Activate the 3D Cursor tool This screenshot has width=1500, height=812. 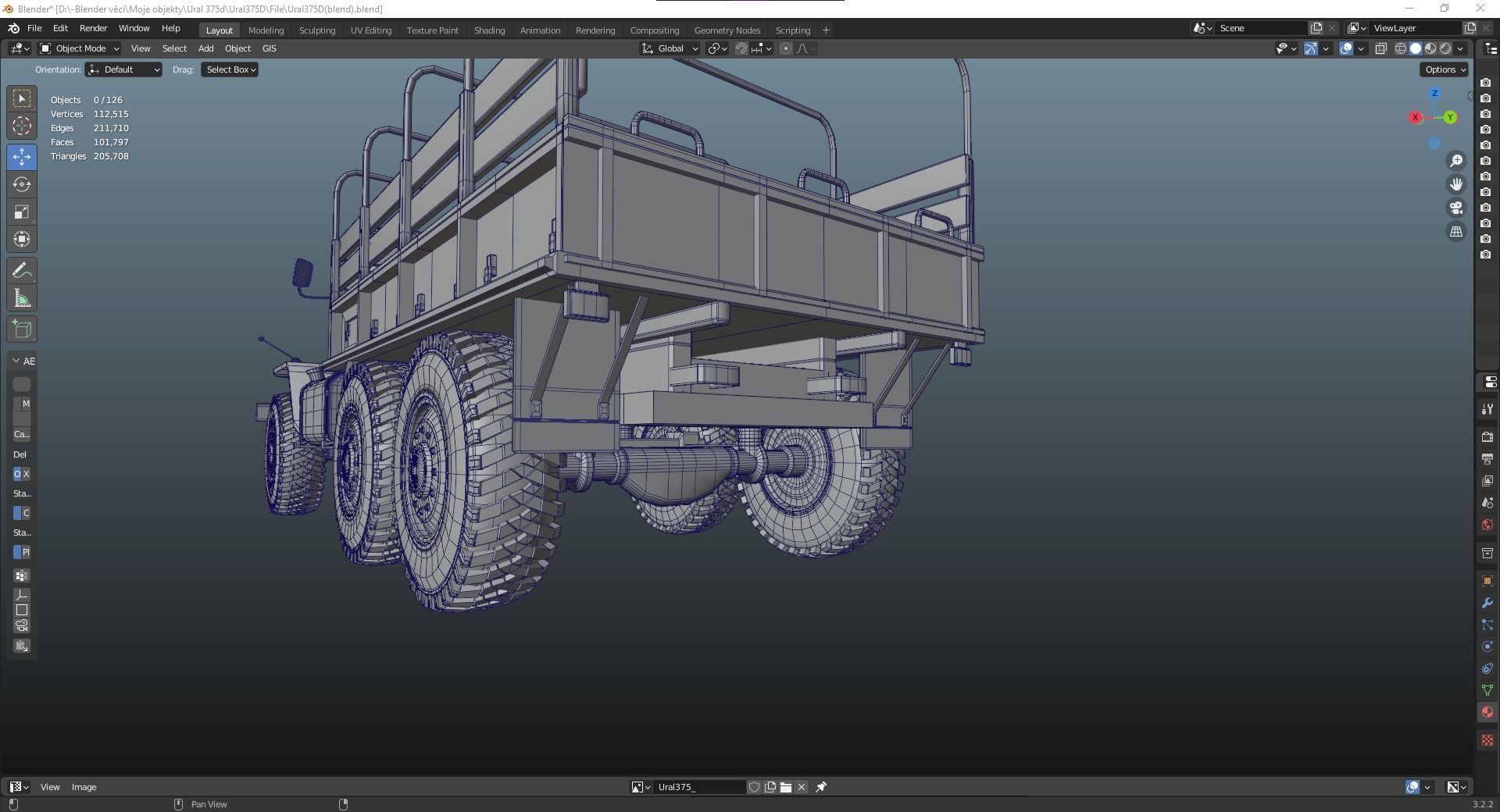click(22, 126)
